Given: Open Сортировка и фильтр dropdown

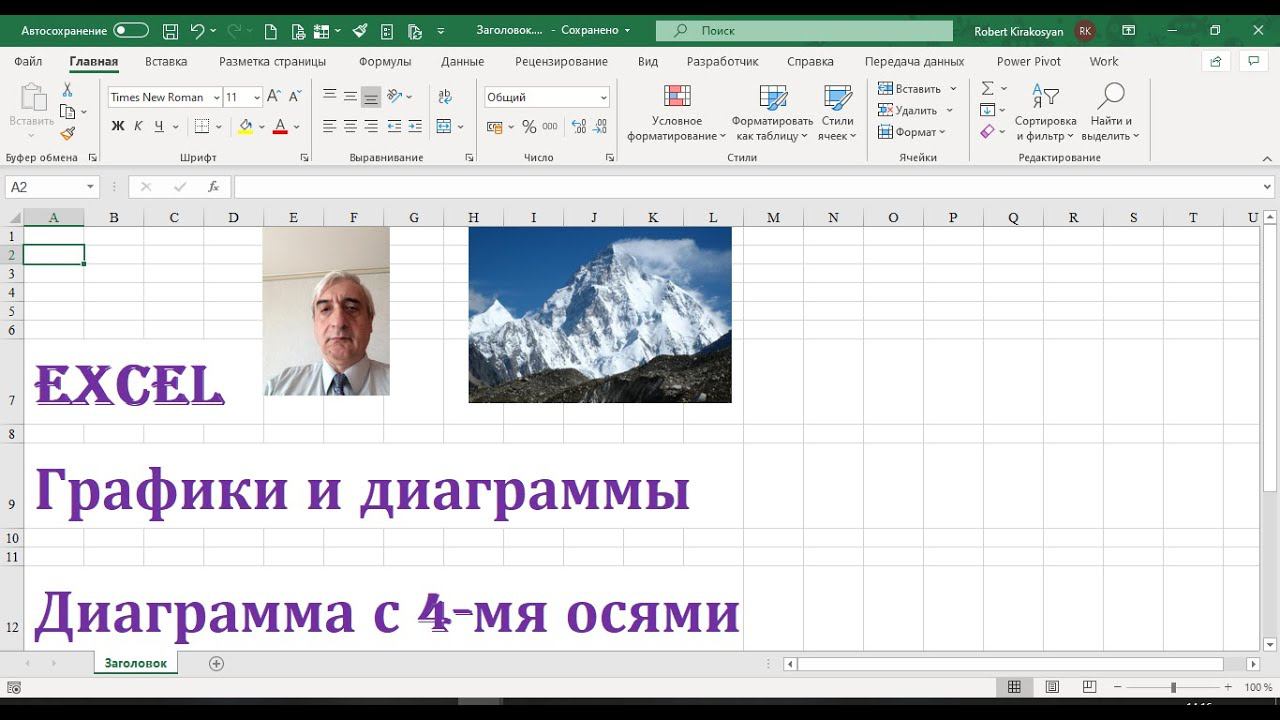Looking at the screenshot, I should [1045, 113].
